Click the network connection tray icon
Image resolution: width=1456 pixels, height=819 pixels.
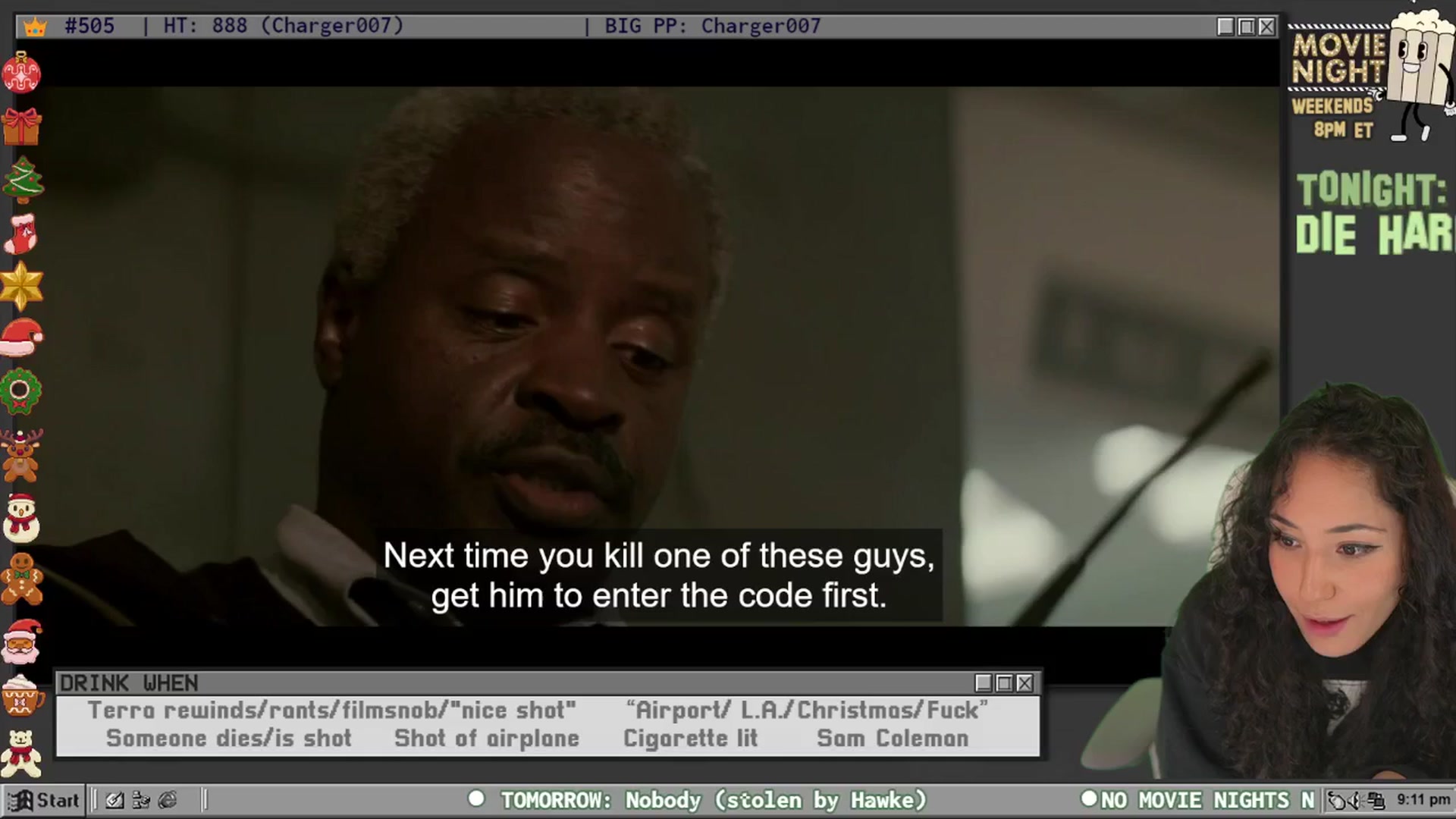pos(1376,800)
